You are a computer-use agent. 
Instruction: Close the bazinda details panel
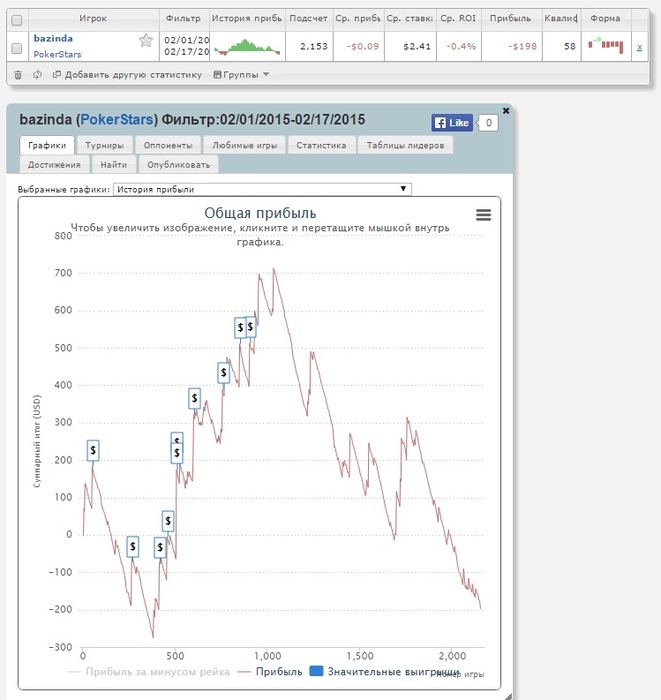[506, 111]
